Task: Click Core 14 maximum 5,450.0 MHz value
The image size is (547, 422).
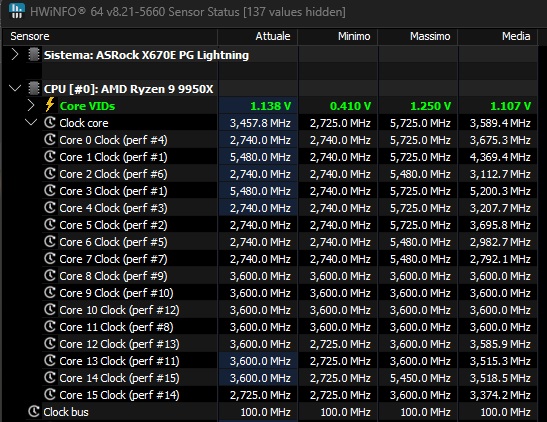Action: coord(420,378)
